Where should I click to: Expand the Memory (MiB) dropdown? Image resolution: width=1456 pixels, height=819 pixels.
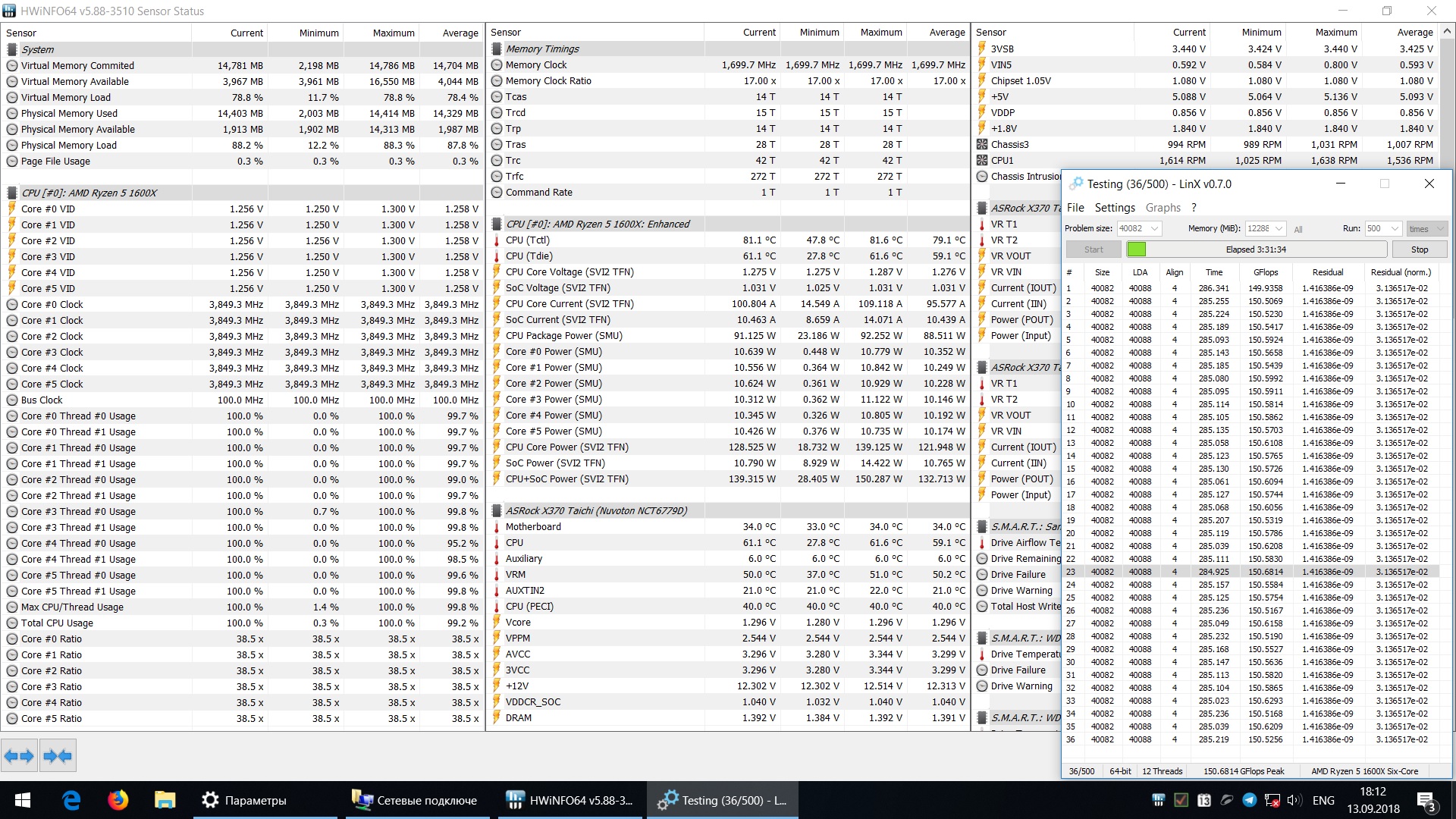pyautogui.click(x=1279, y=228)
